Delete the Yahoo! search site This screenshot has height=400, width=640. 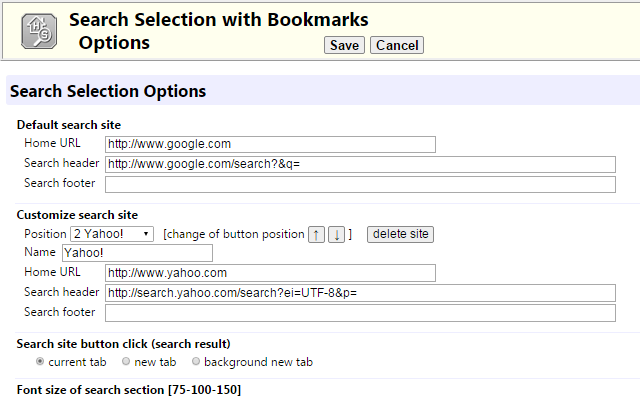(x=400, y=234)
